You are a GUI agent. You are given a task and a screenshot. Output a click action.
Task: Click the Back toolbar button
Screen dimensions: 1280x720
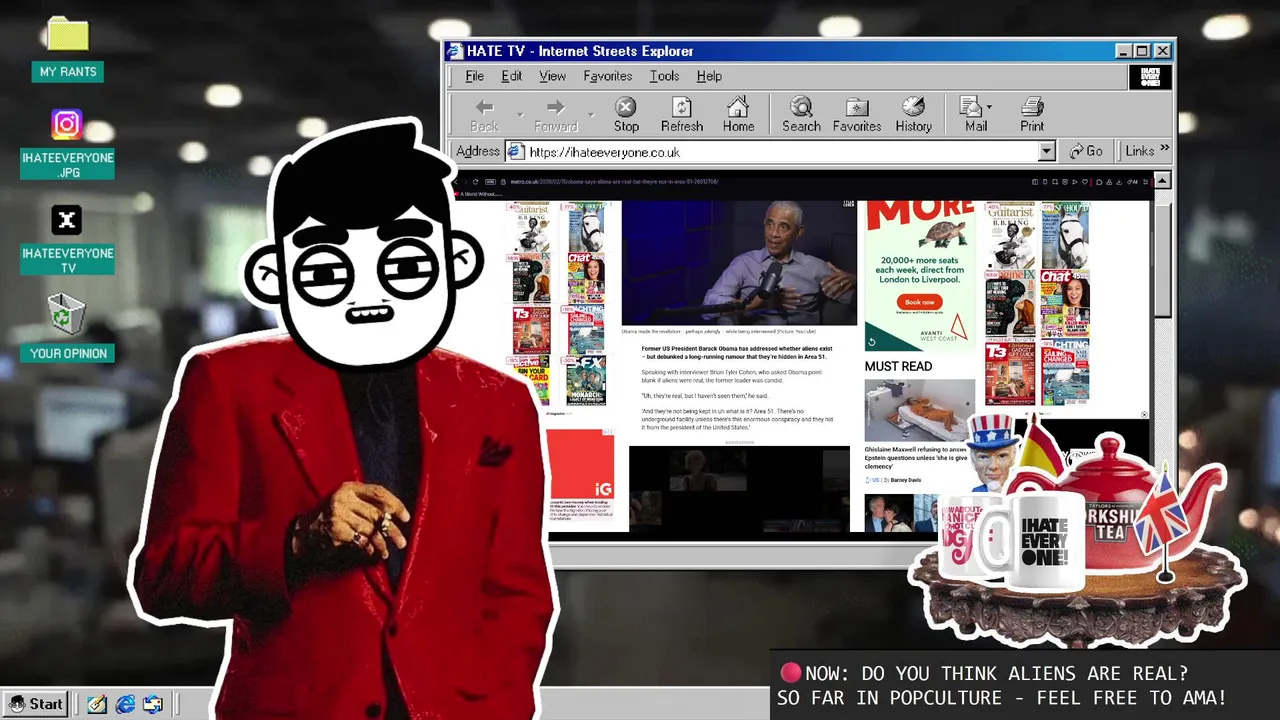click(484, 115)
